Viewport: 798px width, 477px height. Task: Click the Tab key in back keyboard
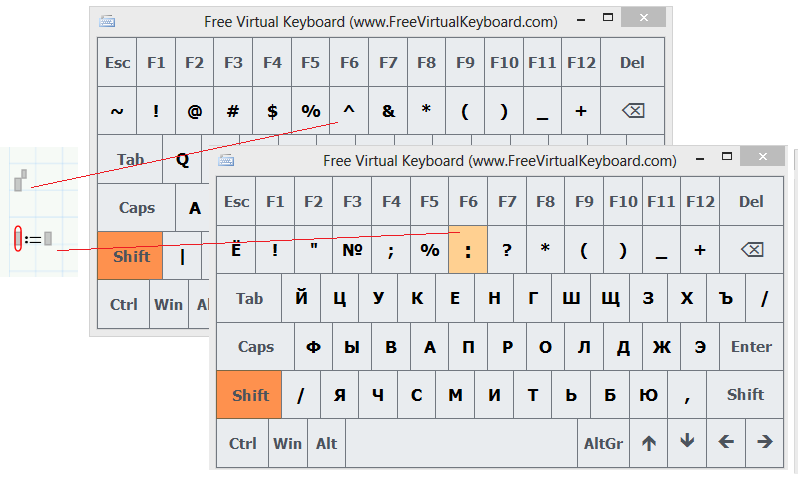(130, 159)
